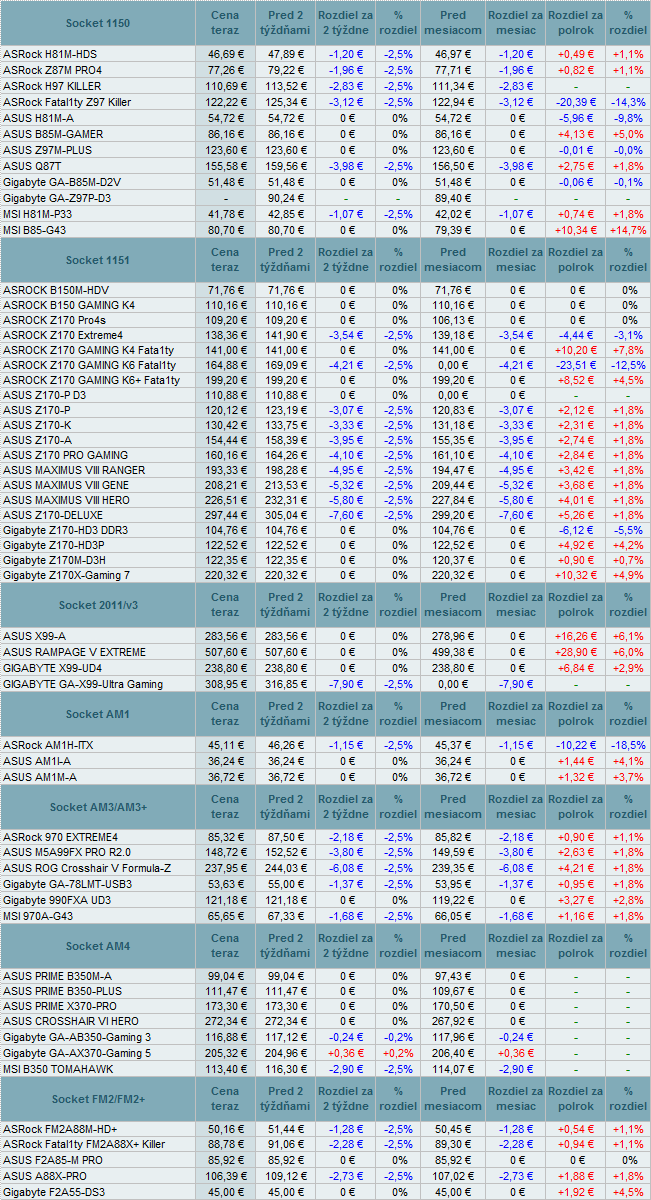Click the +14,7% value for MSI B85-G43
The height and width of the screenshot is (1200, 651).
click(628, 230)
